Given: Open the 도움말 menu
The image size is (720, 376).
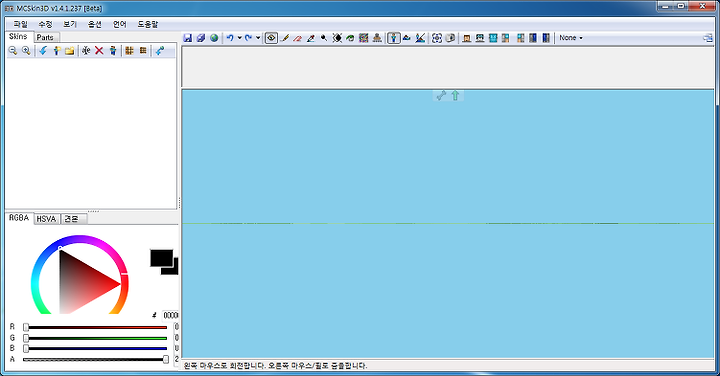Looking at the screenshot, I should point(147,24).
